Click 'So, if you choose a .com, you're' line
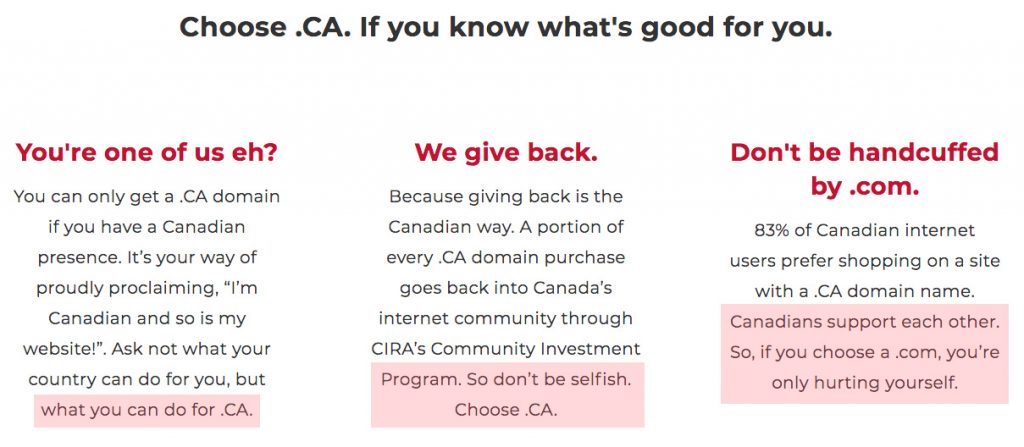 (865, 353)
